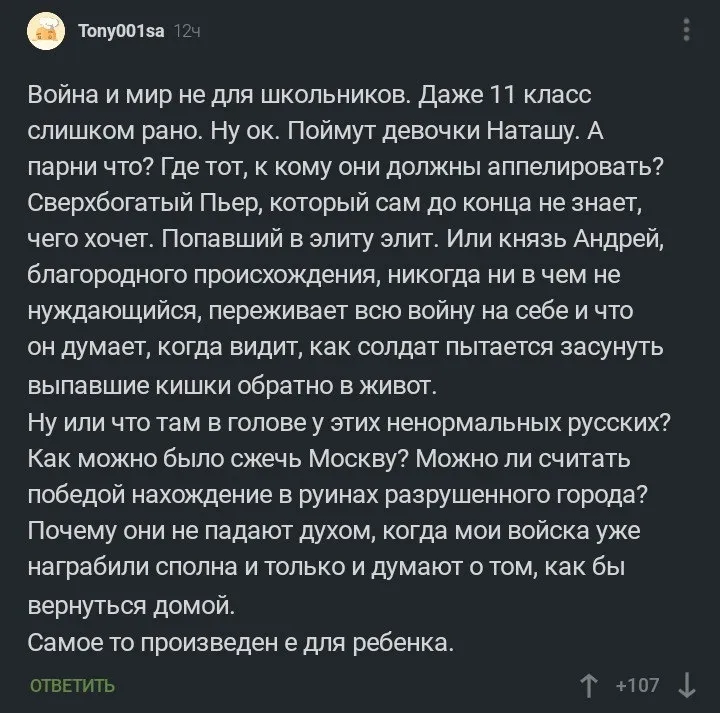Click the line starting 'Сверхбогатый Пьер'
720x713 pixels.
(335, 203)
